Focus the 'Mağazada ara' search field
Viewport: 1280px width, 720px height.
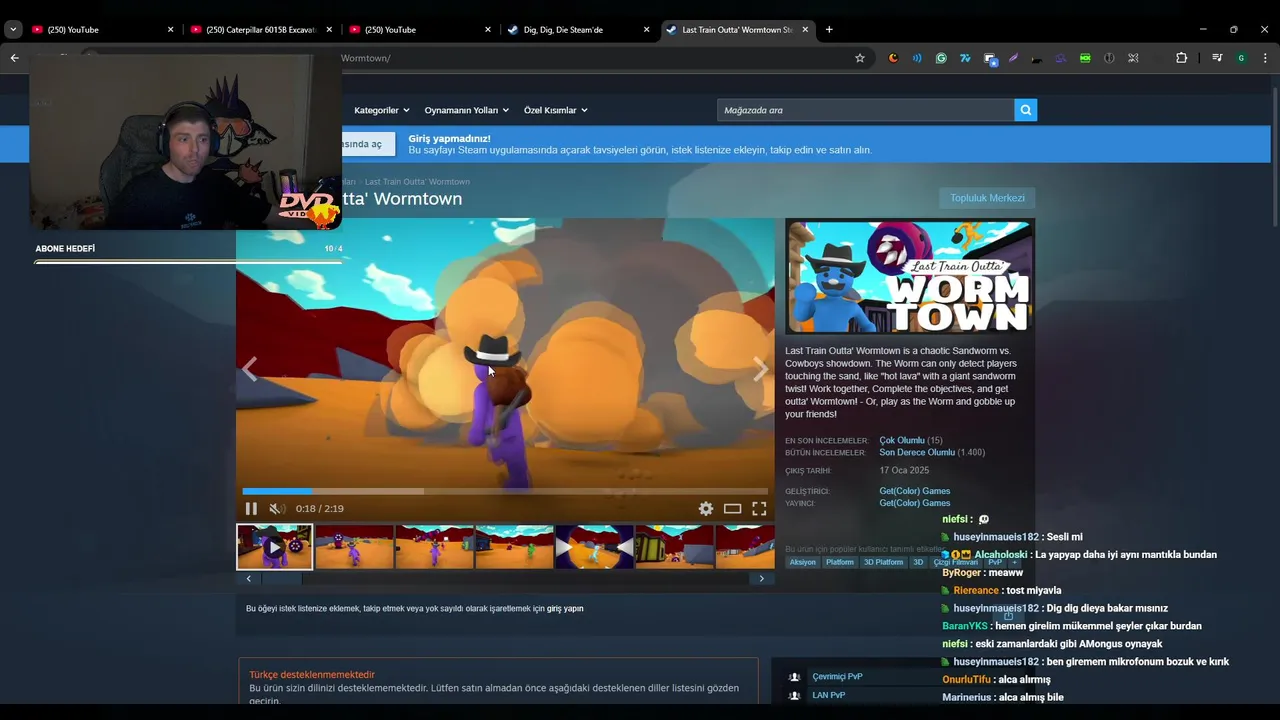click(866, 110)
